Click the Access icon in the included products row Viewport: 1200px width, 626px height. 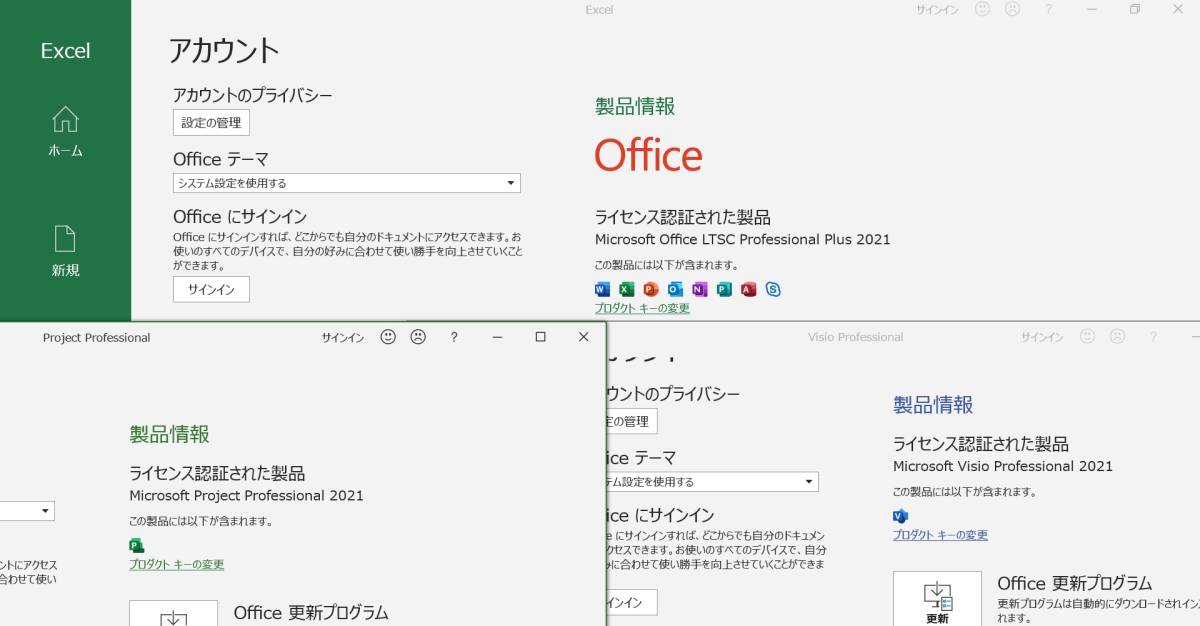point(748,290)
